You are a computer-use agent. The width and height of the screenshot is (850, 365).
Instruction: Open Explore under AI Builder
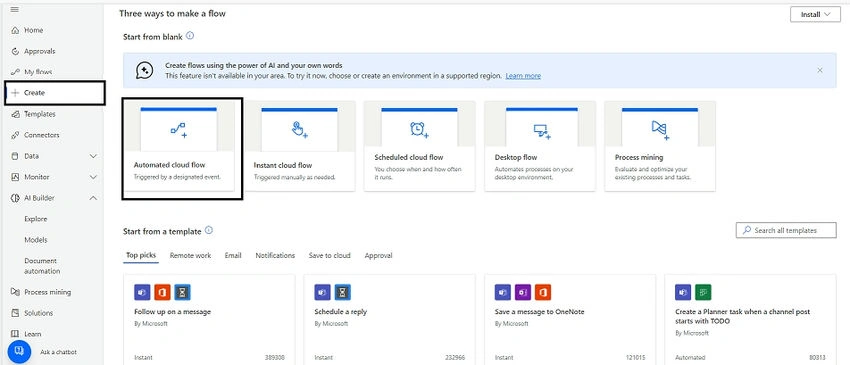(x=36, y=219)
